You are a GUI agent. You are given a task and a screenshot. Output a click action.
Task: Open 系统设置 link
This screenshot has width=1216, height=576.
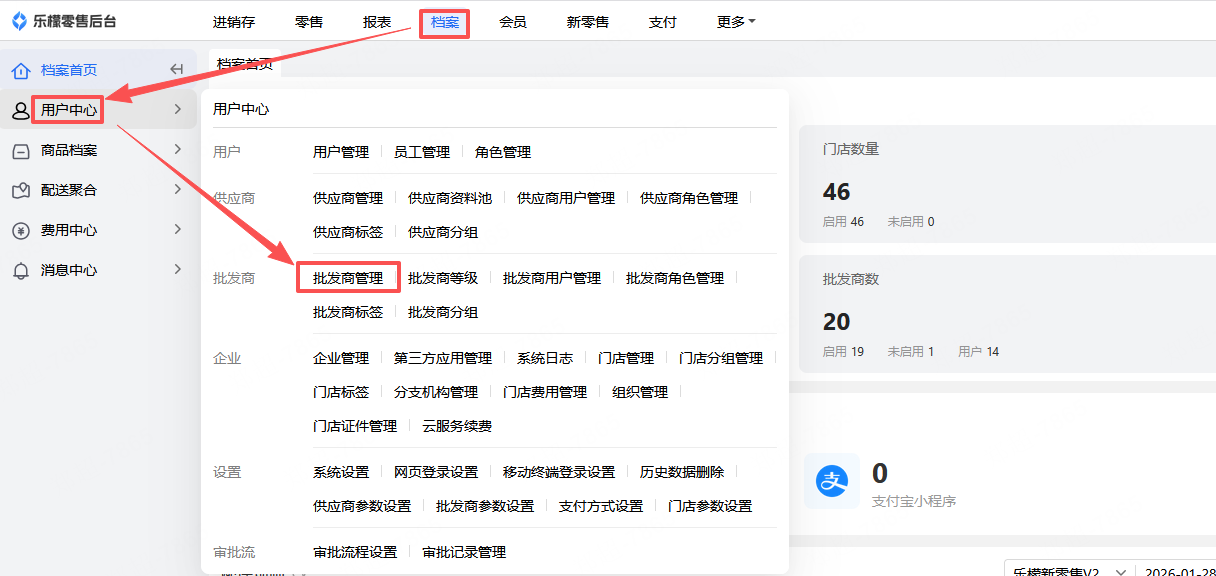click(341, 472)
